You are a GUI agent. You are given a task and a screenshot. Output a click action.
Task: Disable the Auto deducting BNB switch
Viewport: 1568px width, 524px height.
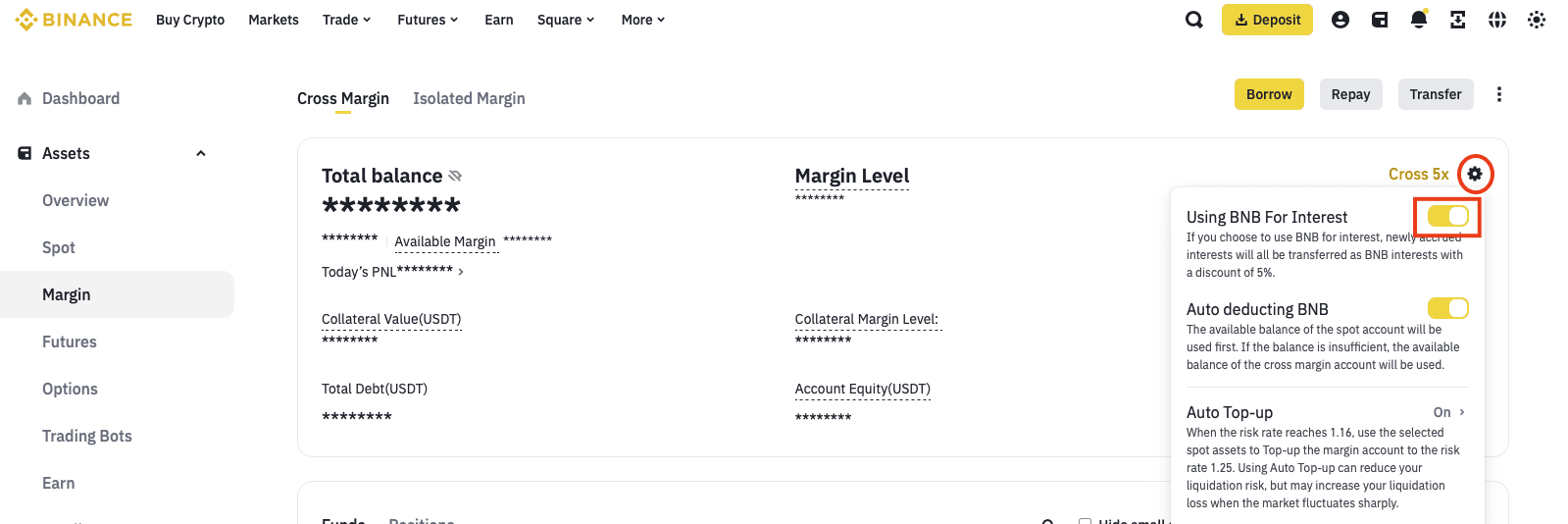[1447, 308]
